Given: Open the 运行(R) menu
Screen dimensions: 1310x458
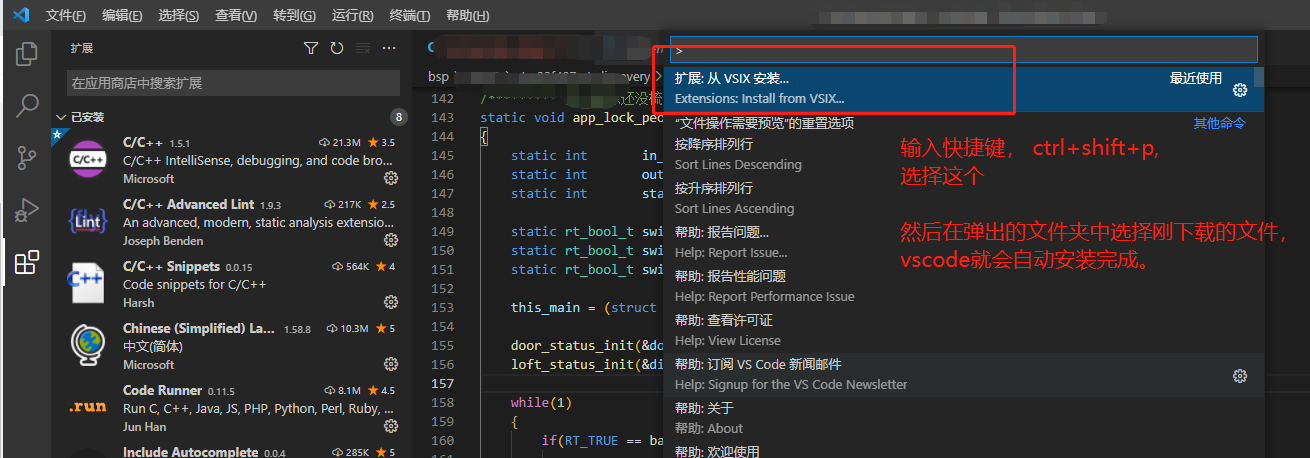Looking at the screenshot, I should (352, 16).
